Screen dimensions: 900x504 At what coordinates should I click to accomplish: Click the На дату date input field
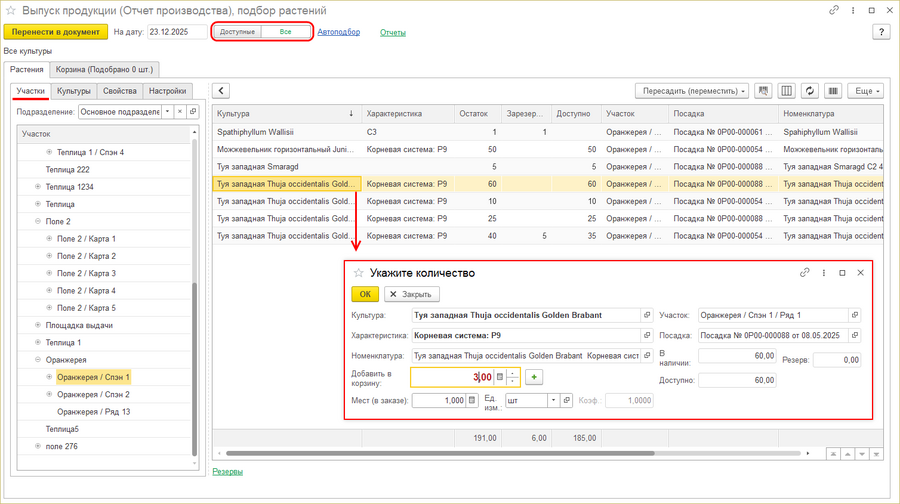175,32
